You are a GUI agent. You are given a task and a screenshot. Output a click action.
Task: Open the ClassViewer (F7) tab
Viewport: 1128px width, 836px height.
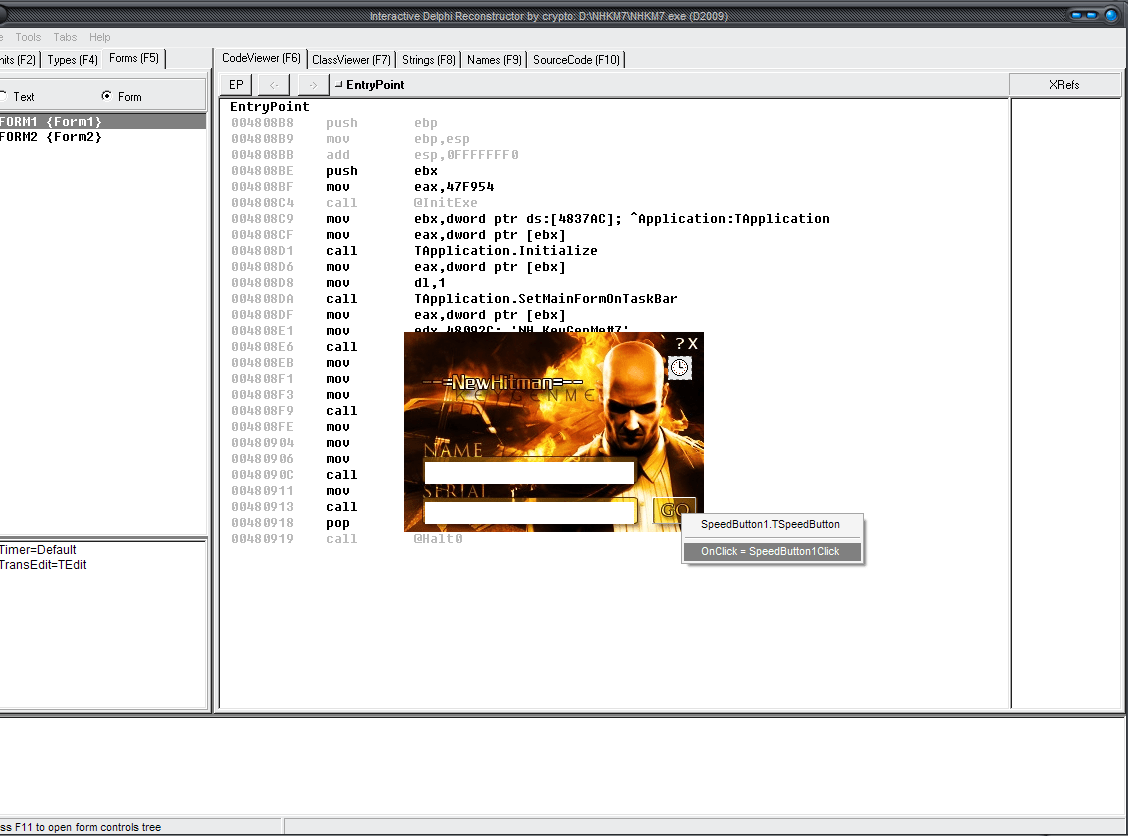tap(351, 60)
